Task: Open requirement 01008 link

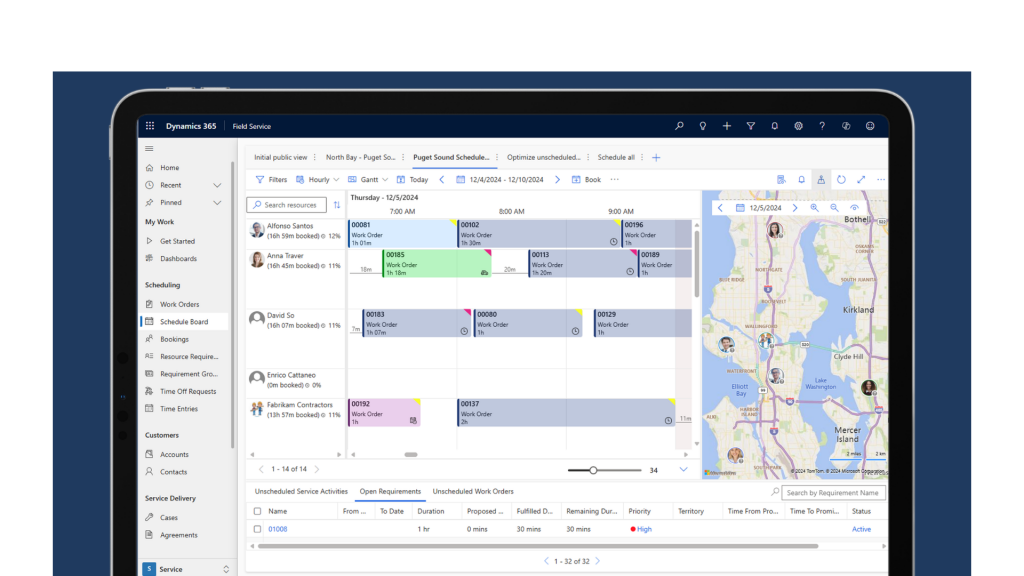Action: pos(277,529)
